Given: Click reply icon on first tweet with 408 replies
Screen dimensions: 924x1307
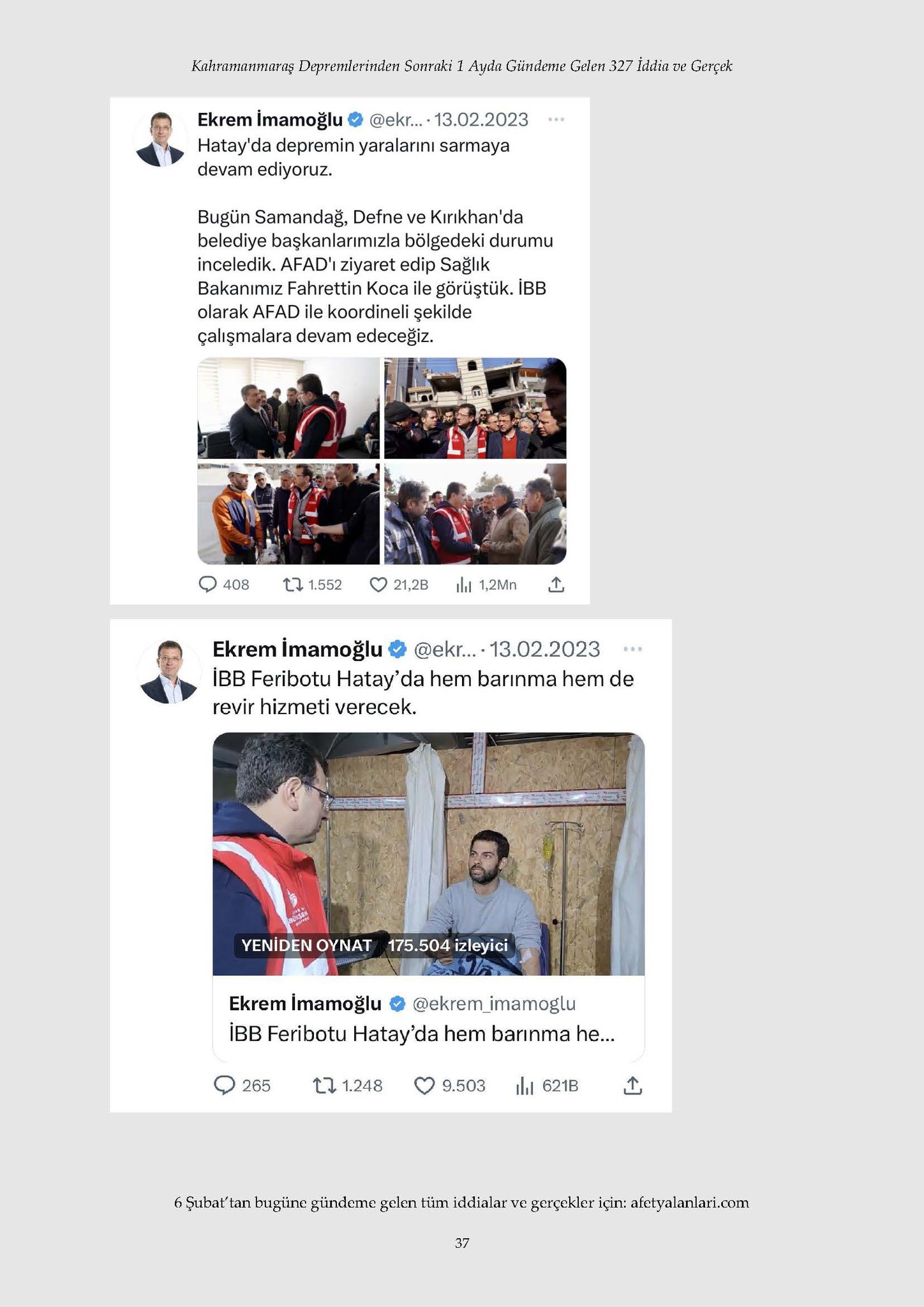Looking at the screenshot, I should [x=208, y=585].
